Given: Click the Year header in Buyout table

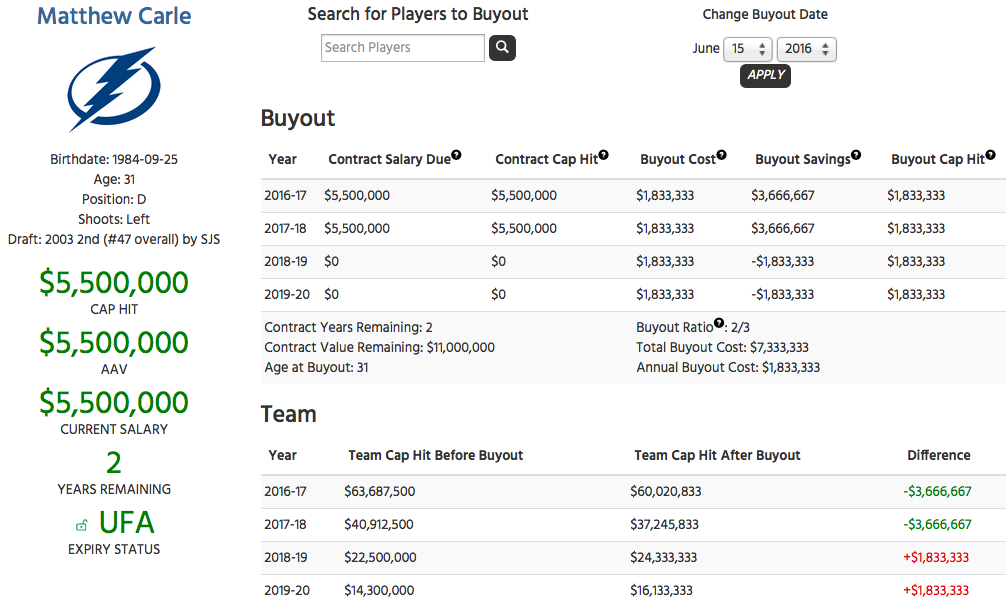Looking at the screenshot, I should click(x=282, y=160).
